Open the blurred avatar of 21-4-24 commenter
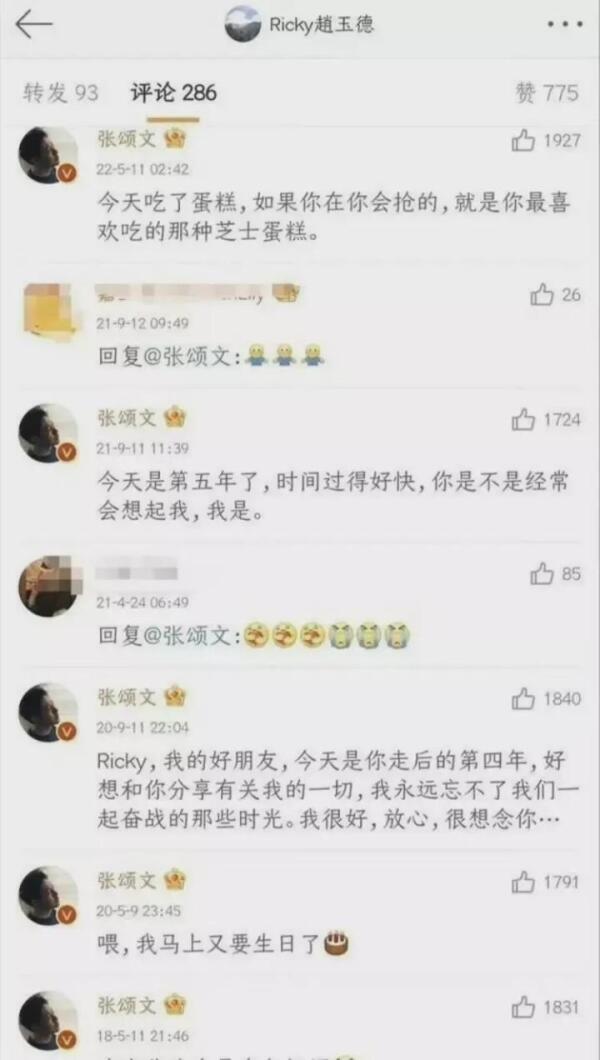The image size is (600, 1060). pos(47,585)
